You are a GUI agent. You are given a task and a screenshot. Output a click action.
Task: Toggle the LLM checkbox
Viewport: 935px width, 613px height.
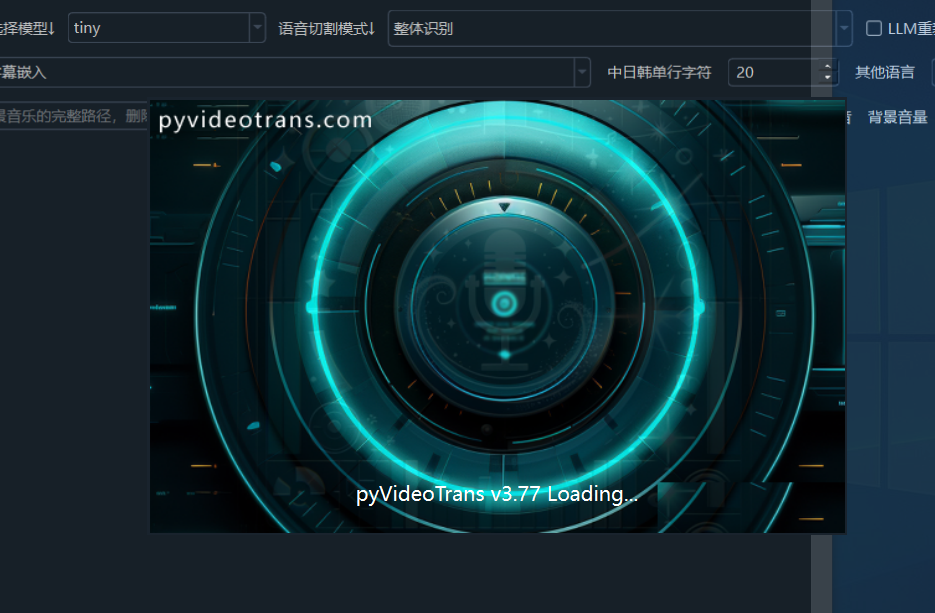coord(874,28)
